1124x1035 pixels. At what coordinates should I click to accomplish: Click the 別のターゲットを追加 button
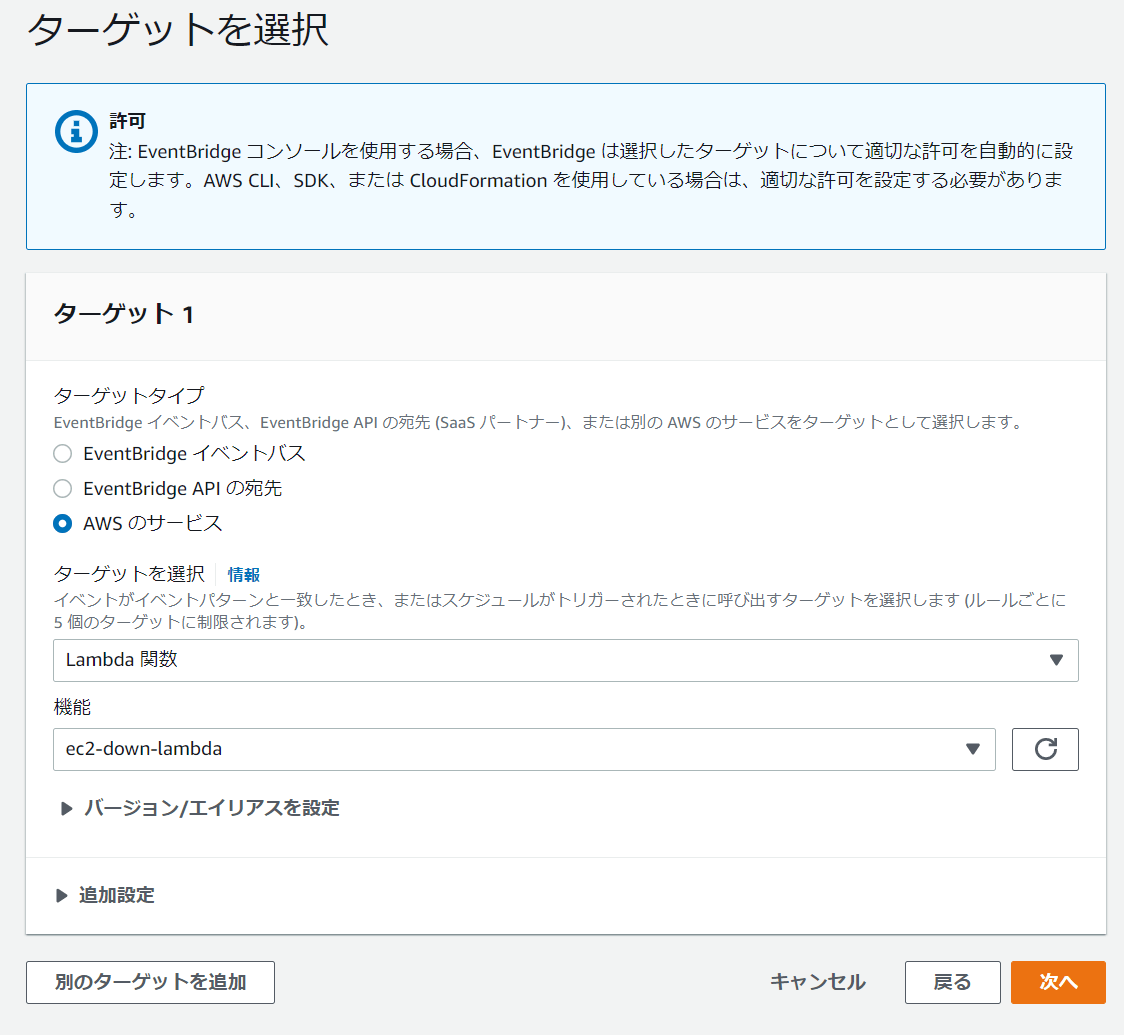(x=151, y=982)
